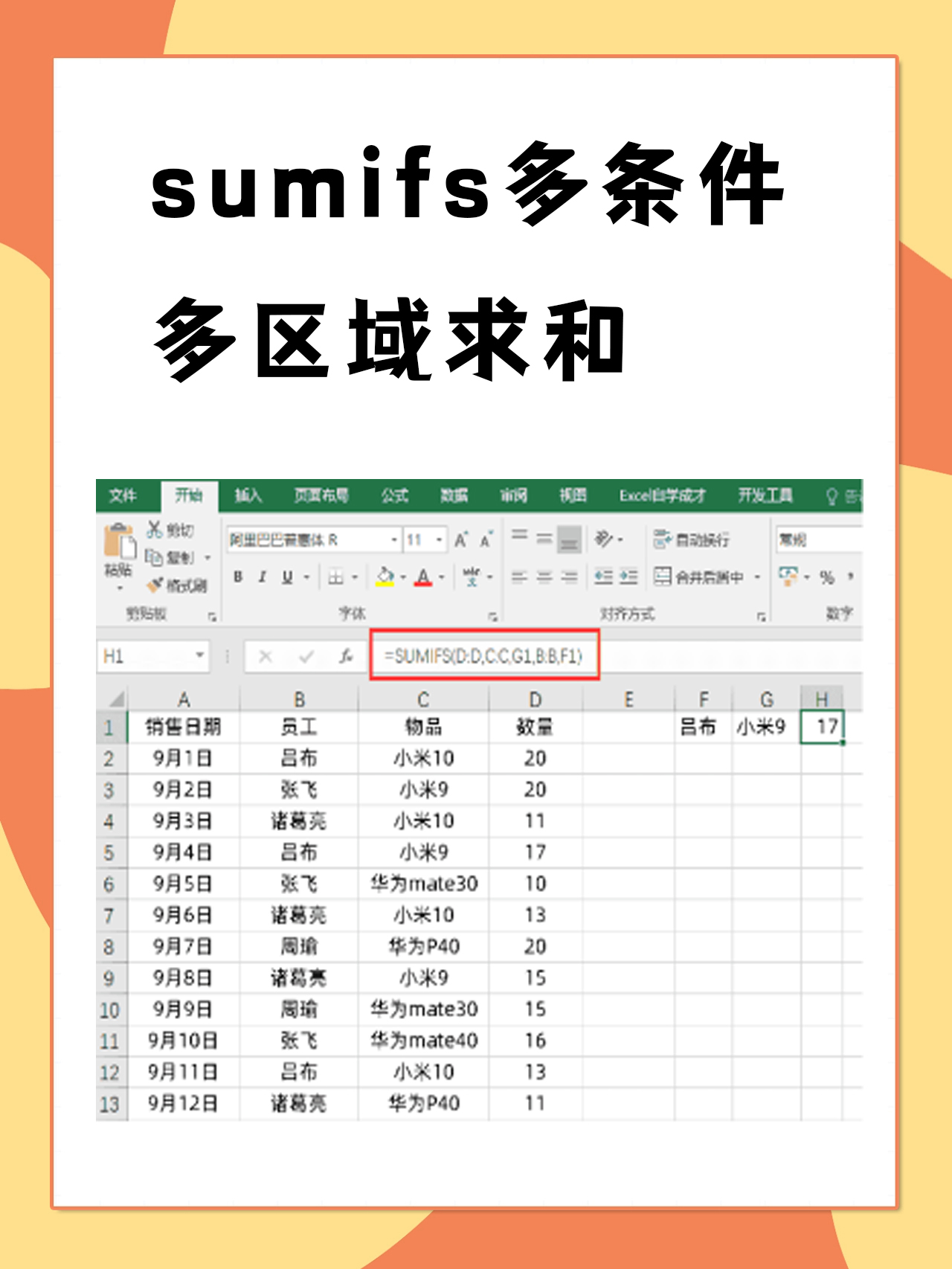Image resolution: width=952 pixels, height=1269 pixels.
Task: Expand the font color dropdown arrow
Action: point(442,577)
